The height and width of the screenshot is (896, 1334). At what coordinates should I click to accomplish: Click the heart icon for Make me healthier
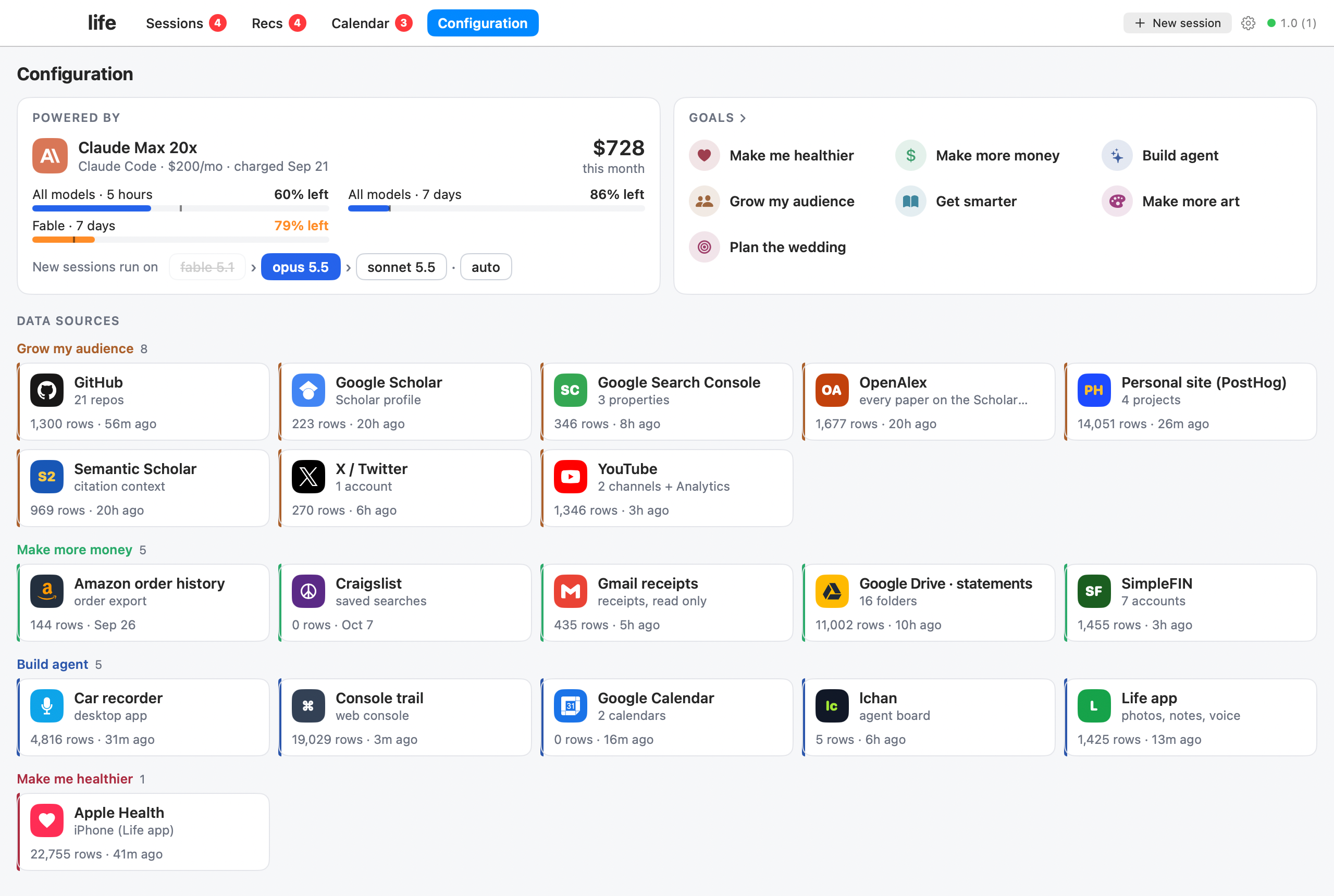pos(704,155)
